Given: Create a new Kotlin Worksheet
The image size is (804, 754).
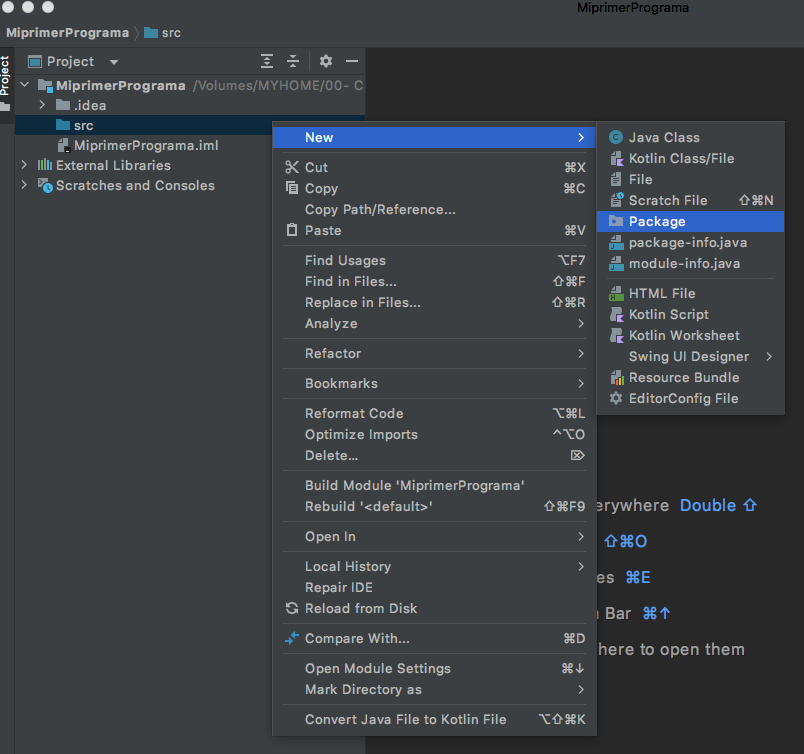Looking at the screenshot, I should coord(691,335).
